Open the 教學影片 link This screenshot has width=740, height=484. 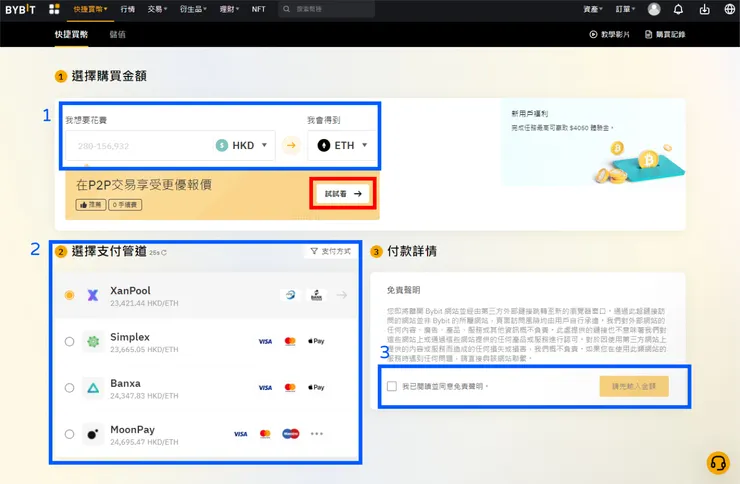point(609,34)
